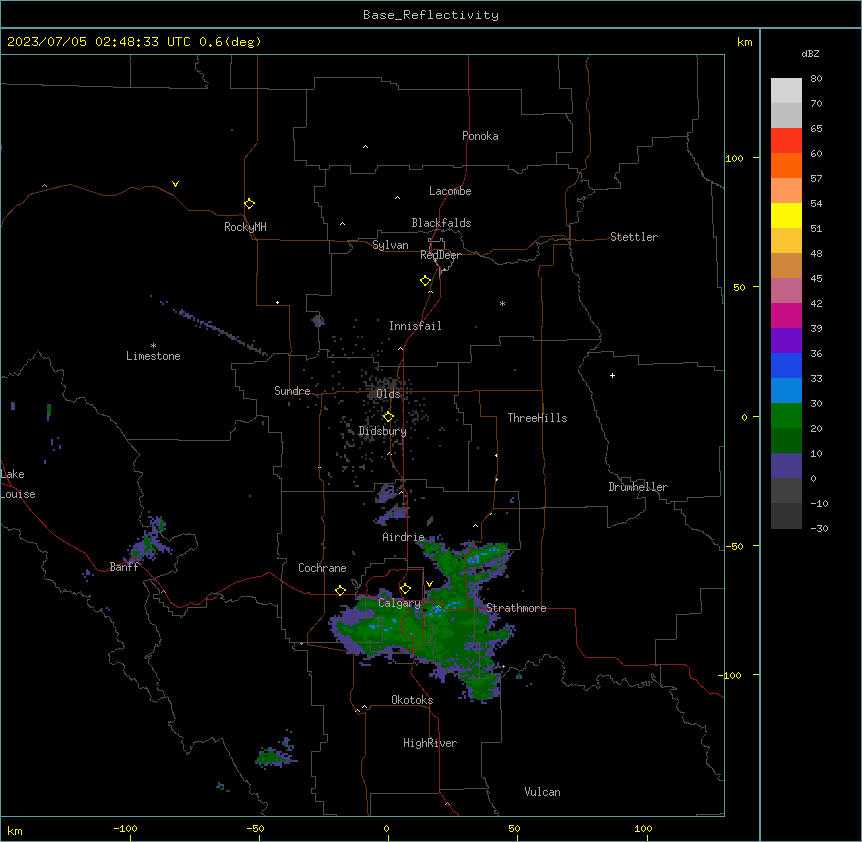Click the white plus marker north of Drumheller
862x842 pixels.
[x=612, y=375]
